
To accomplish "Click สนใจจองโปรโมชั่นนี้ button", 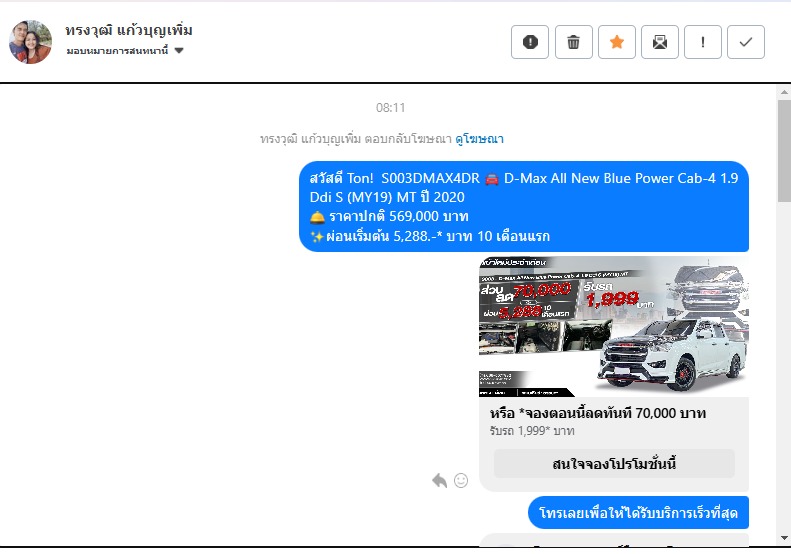I will click(x=614, y=464).
